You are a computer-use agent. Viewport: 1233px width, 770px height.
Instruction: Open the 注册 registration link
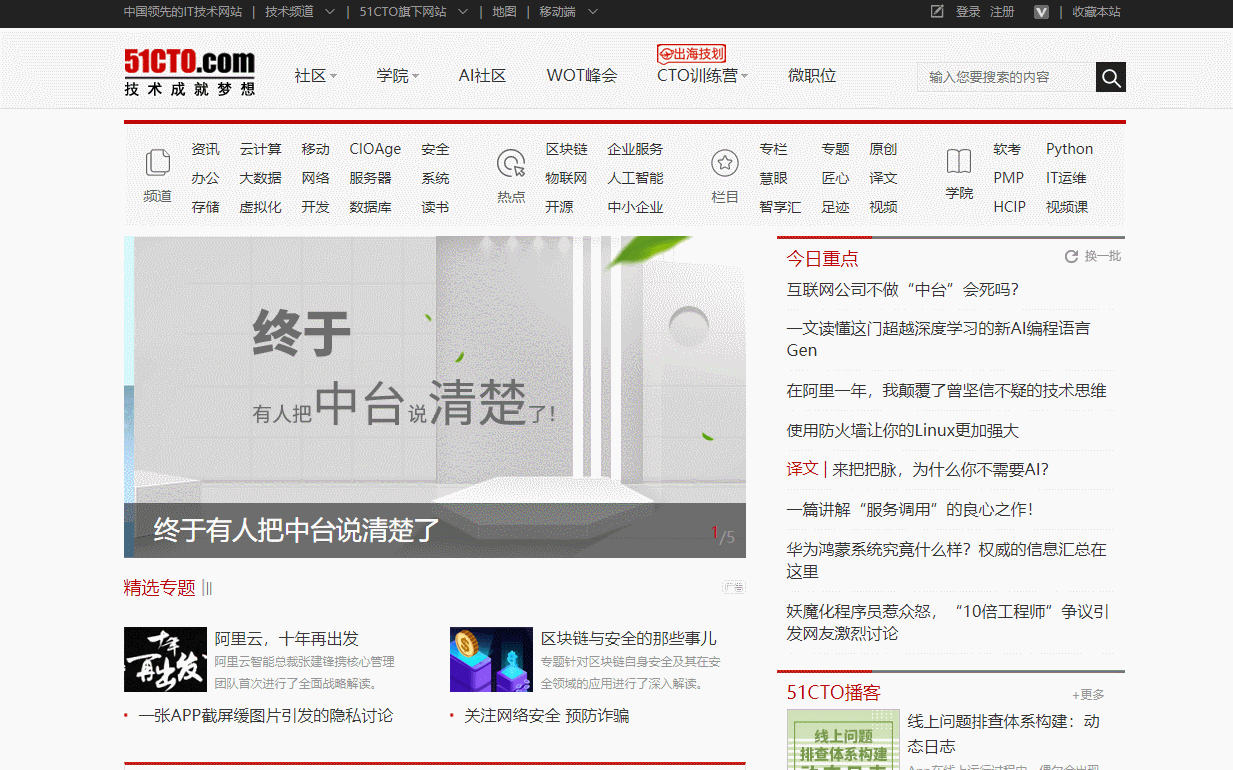click(x=1003, y=12)
